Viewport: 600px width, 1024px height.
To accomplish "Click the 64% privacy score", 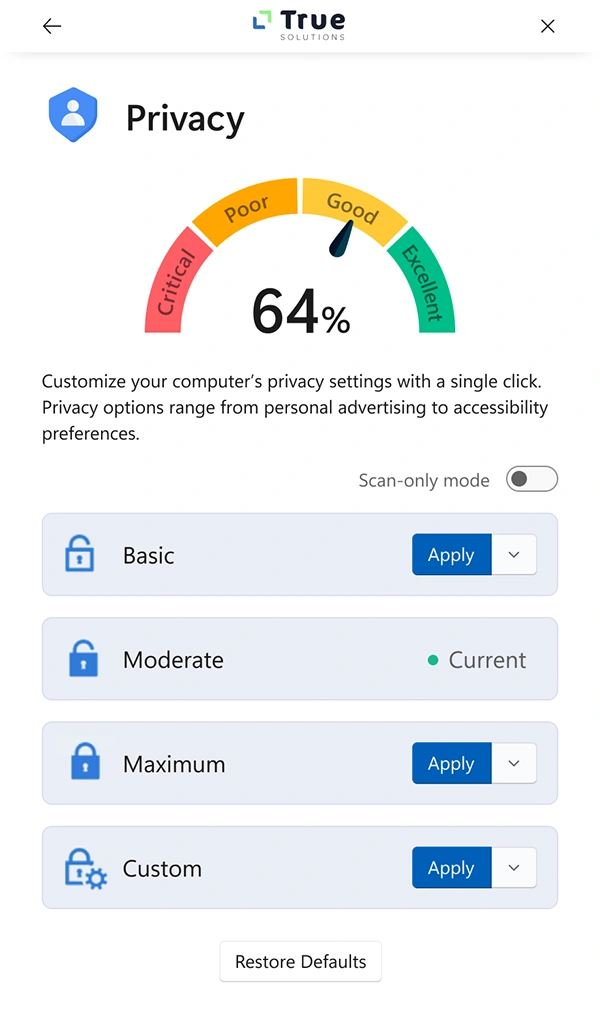I will [301, 311].
